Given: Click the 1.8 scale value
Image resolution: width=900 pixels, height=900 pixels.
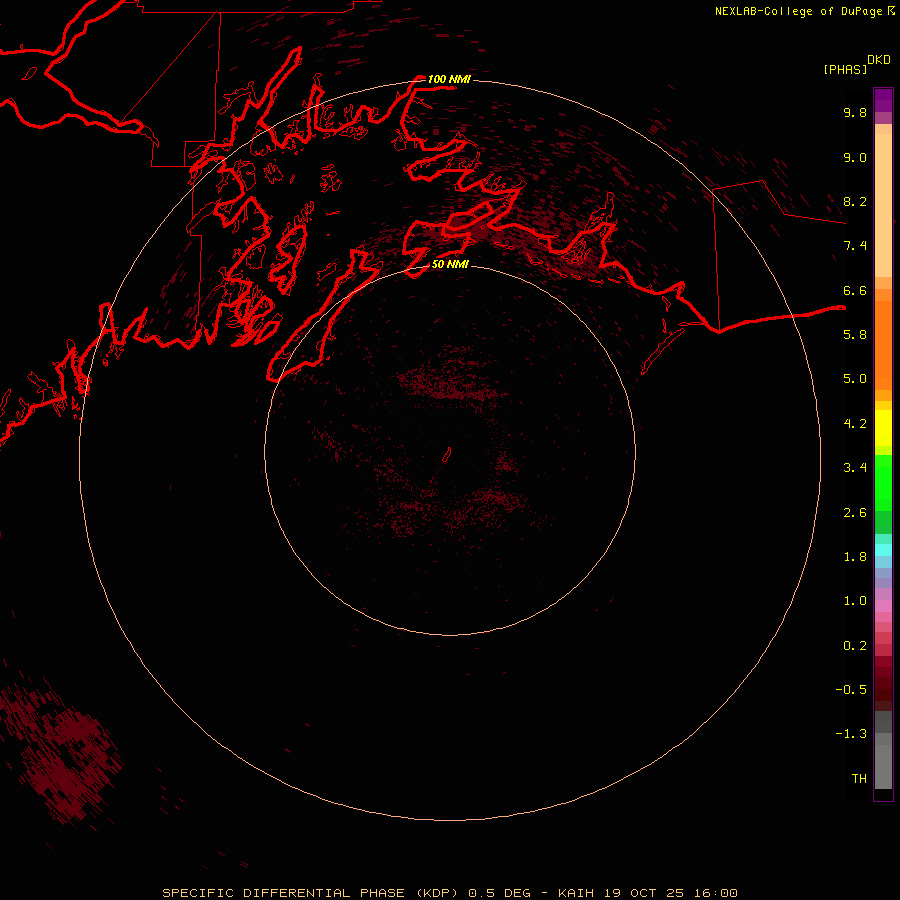Looking at the screenshot, I should 855,557.
